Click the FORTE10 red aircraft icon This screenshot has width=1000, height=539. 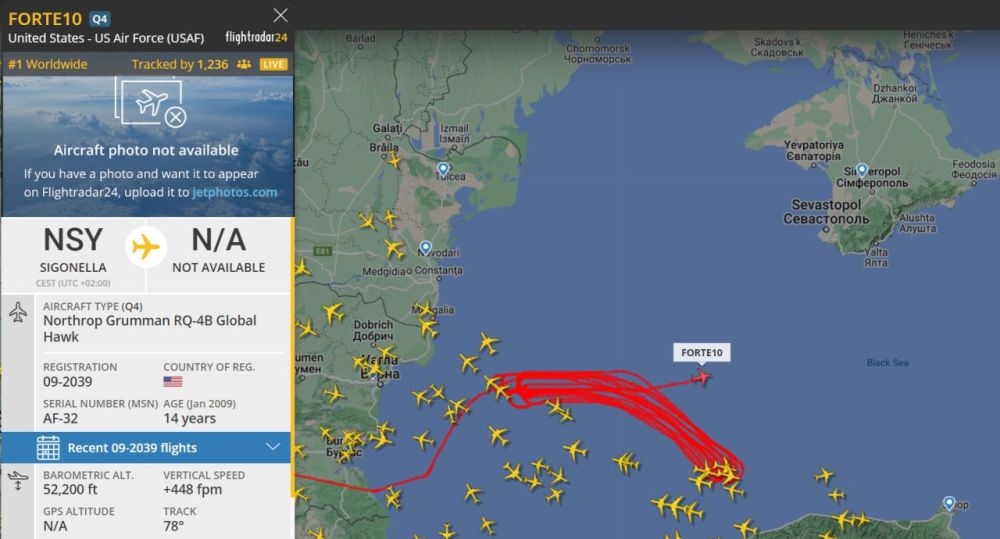click(700, 378)
